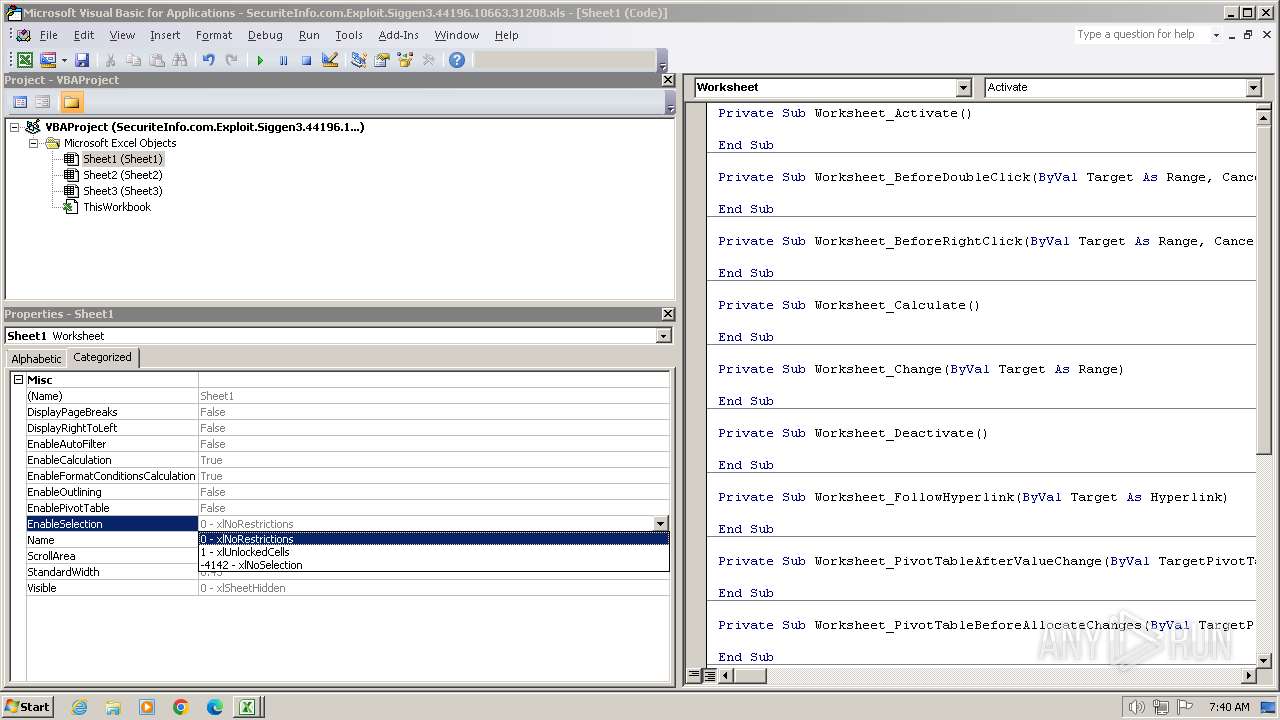Select the Visible property row
The image size is (1280, 720).
click(x=347, y=588)
